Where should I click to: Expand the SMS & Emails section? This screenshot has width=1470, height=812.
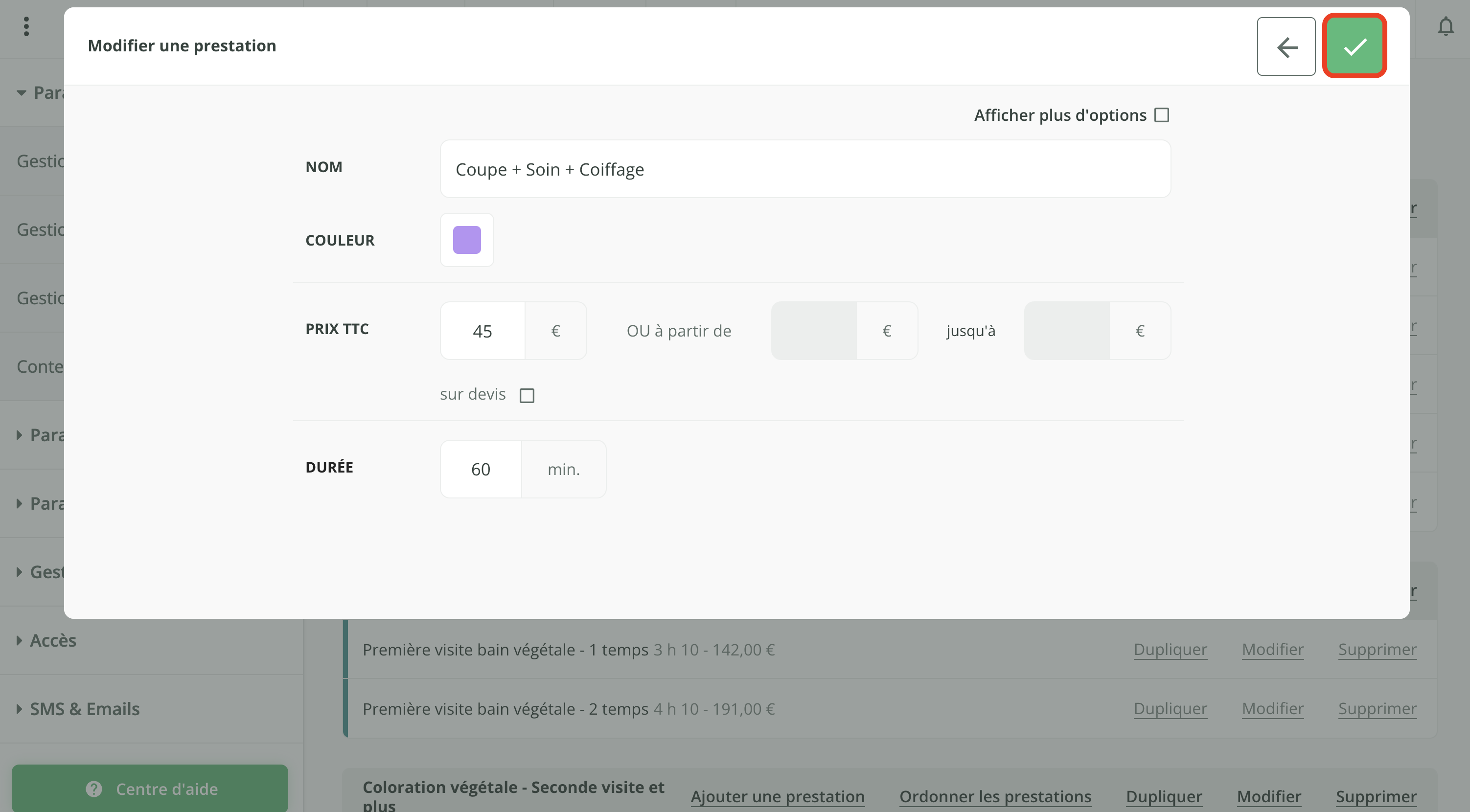point(19,709)
